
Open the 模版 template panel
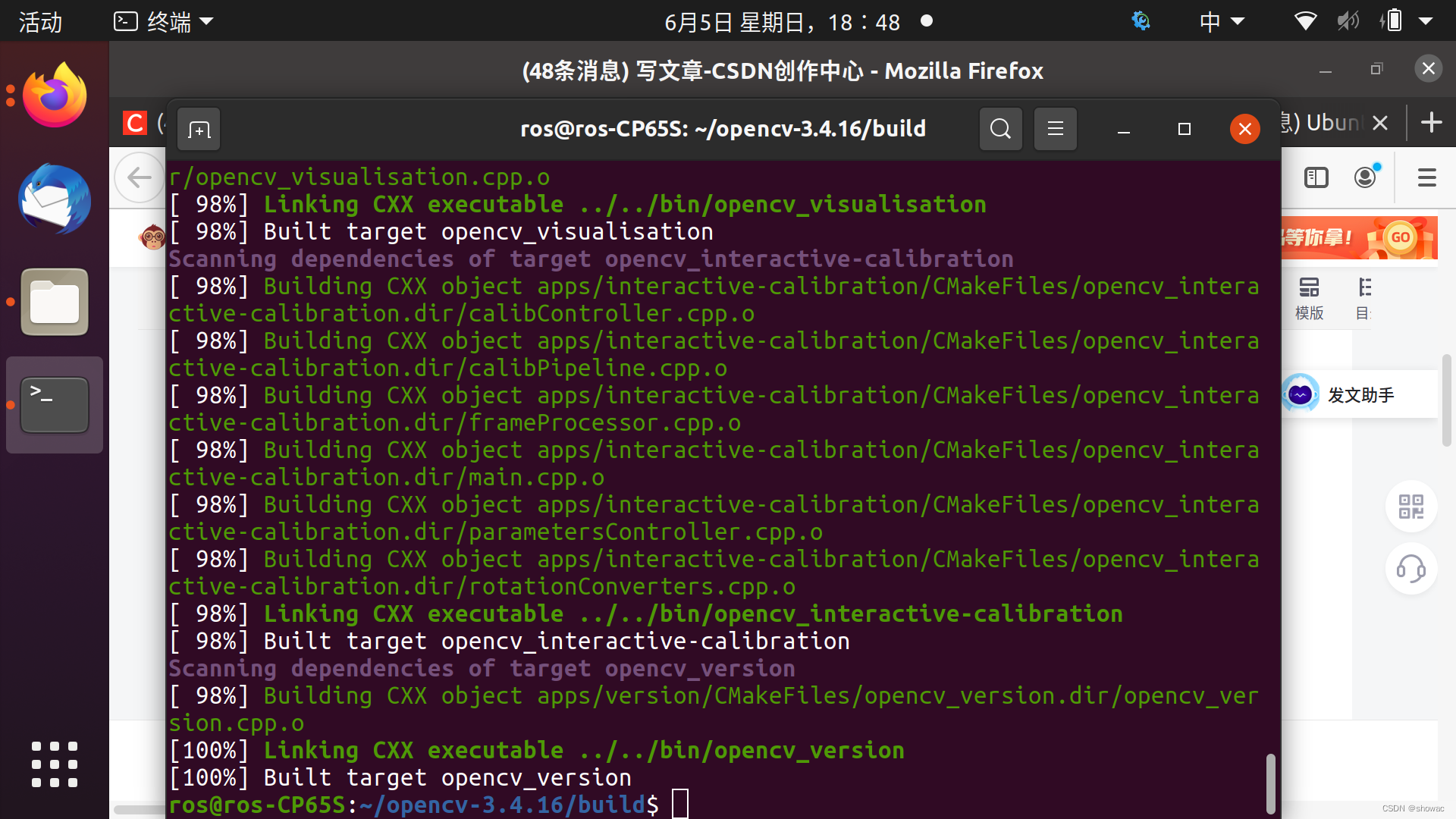1310,298
